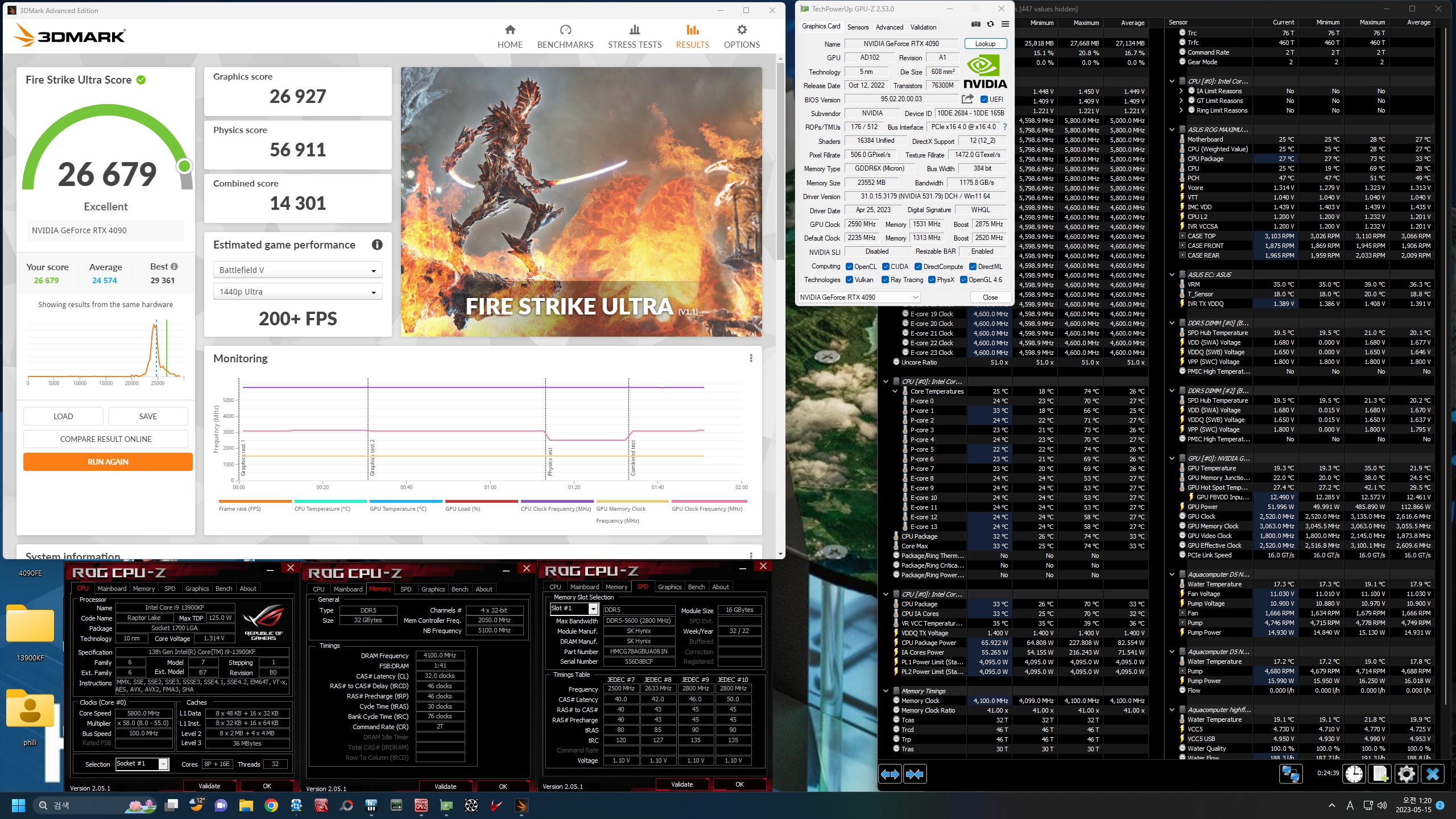
Task: Toggle the Vulkan checkbox in GPU-Z
Action: coord(849,279)
